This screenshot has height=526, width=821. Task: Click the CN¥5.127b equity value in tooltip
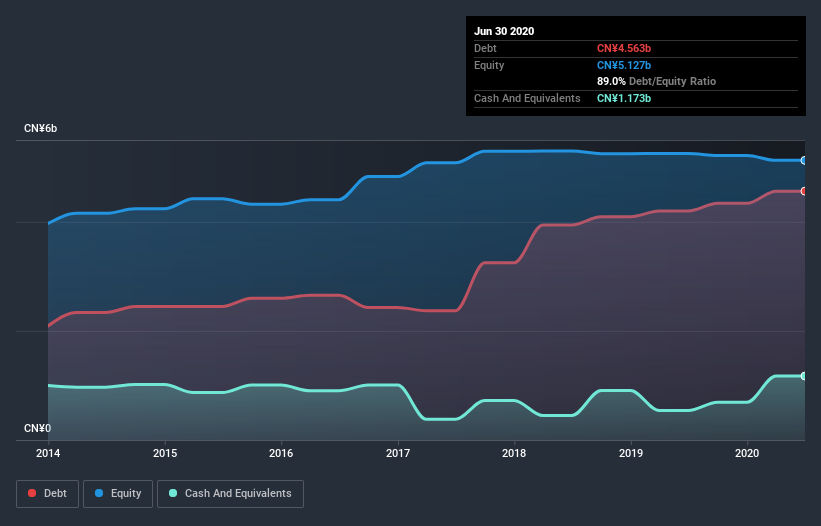(624, 65)
